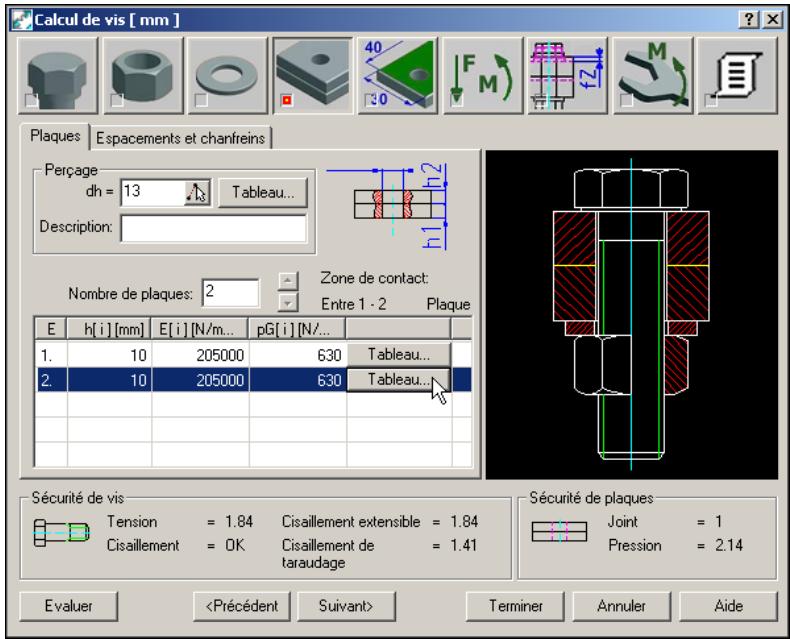Viewport: 790px width, 639px height.
Task: Tick the checkbox on the bolt icon
Action: point(31,100)
